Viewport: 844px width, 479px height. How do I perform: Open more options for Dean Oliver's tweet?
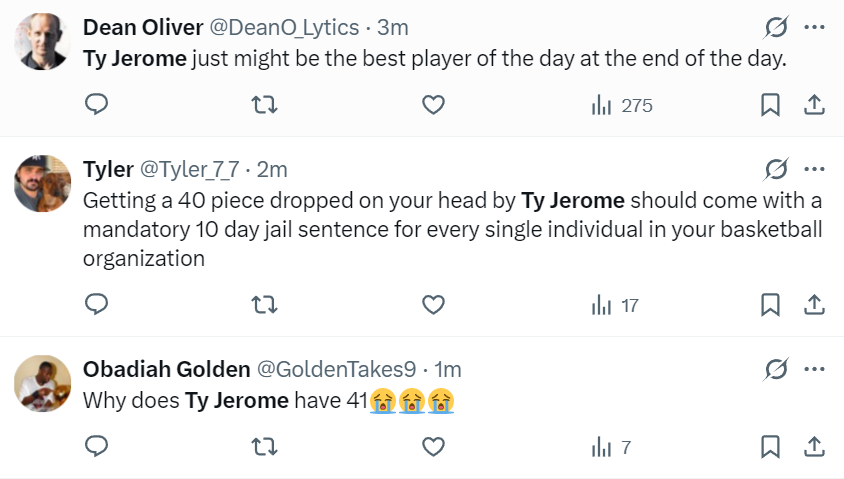[814, 27]
